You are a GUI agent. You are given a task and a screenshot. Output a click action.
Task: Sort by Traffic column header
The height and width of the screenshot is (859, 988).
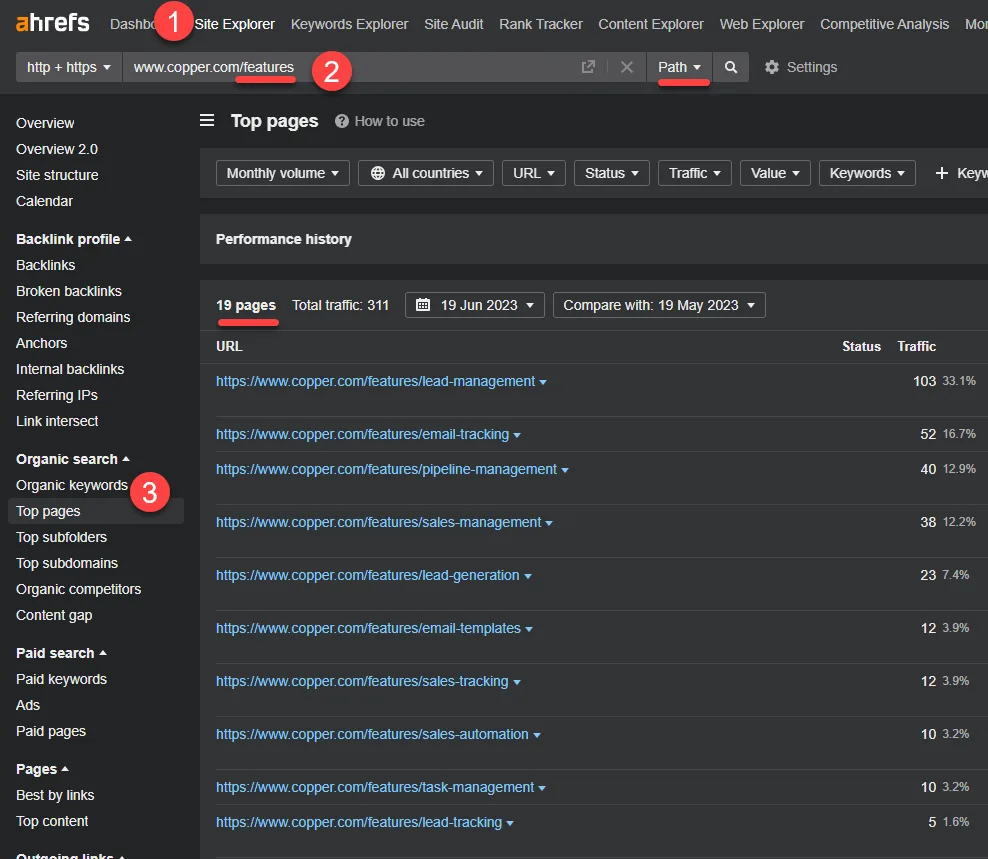916,346
